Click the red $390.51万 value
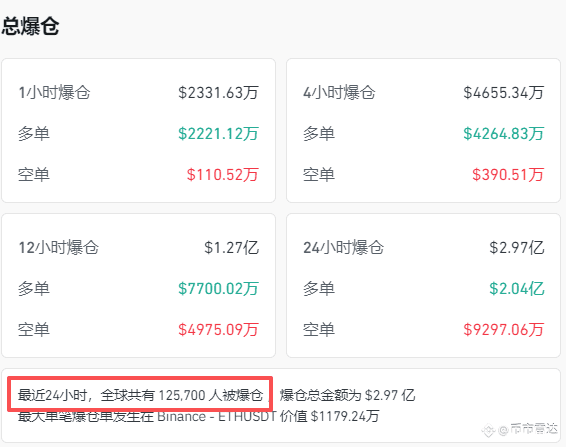Viewport: 566px width, 447px height. coord(508,175)
